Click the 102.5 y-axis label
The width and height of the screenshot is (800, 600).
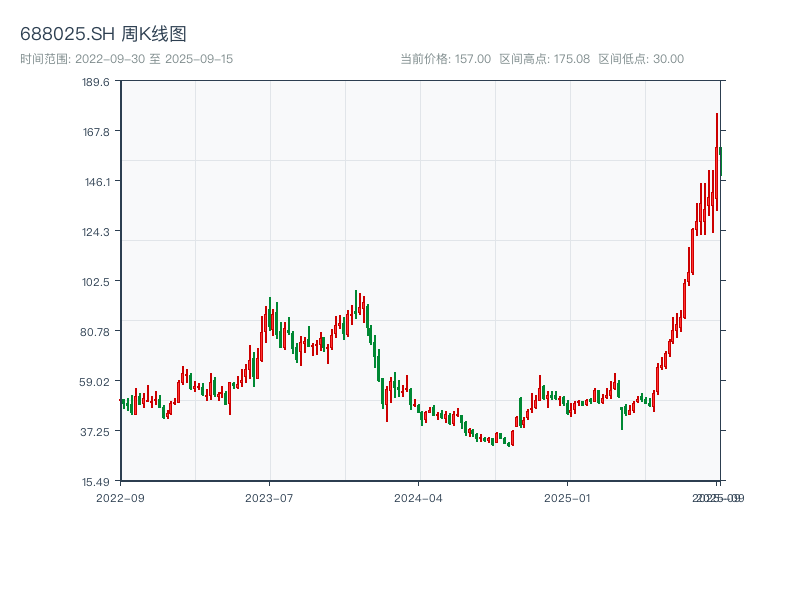tap(96, 282)
